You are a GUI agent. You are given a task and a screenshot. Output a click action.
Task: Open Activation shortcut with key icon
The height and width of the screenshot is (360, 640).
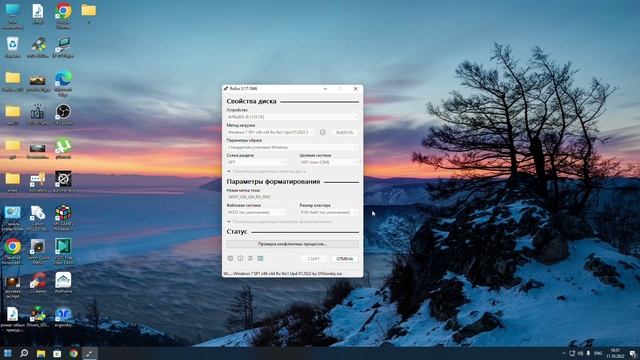[x=38, y=182]
